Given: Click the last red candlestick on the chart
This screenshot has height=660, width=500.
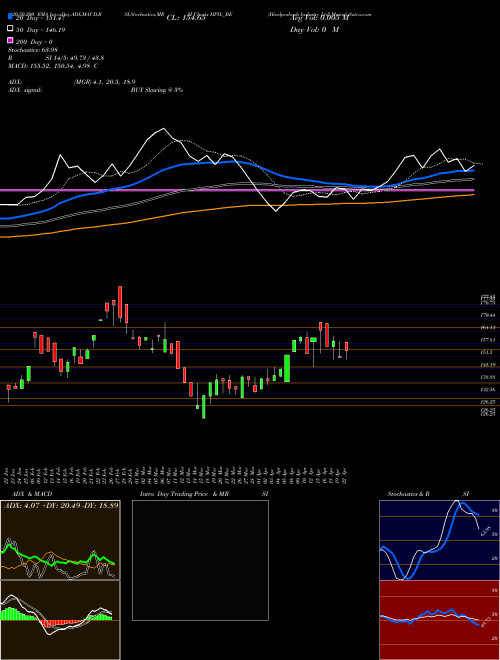Looking at the screenshot, I should 346,347.
